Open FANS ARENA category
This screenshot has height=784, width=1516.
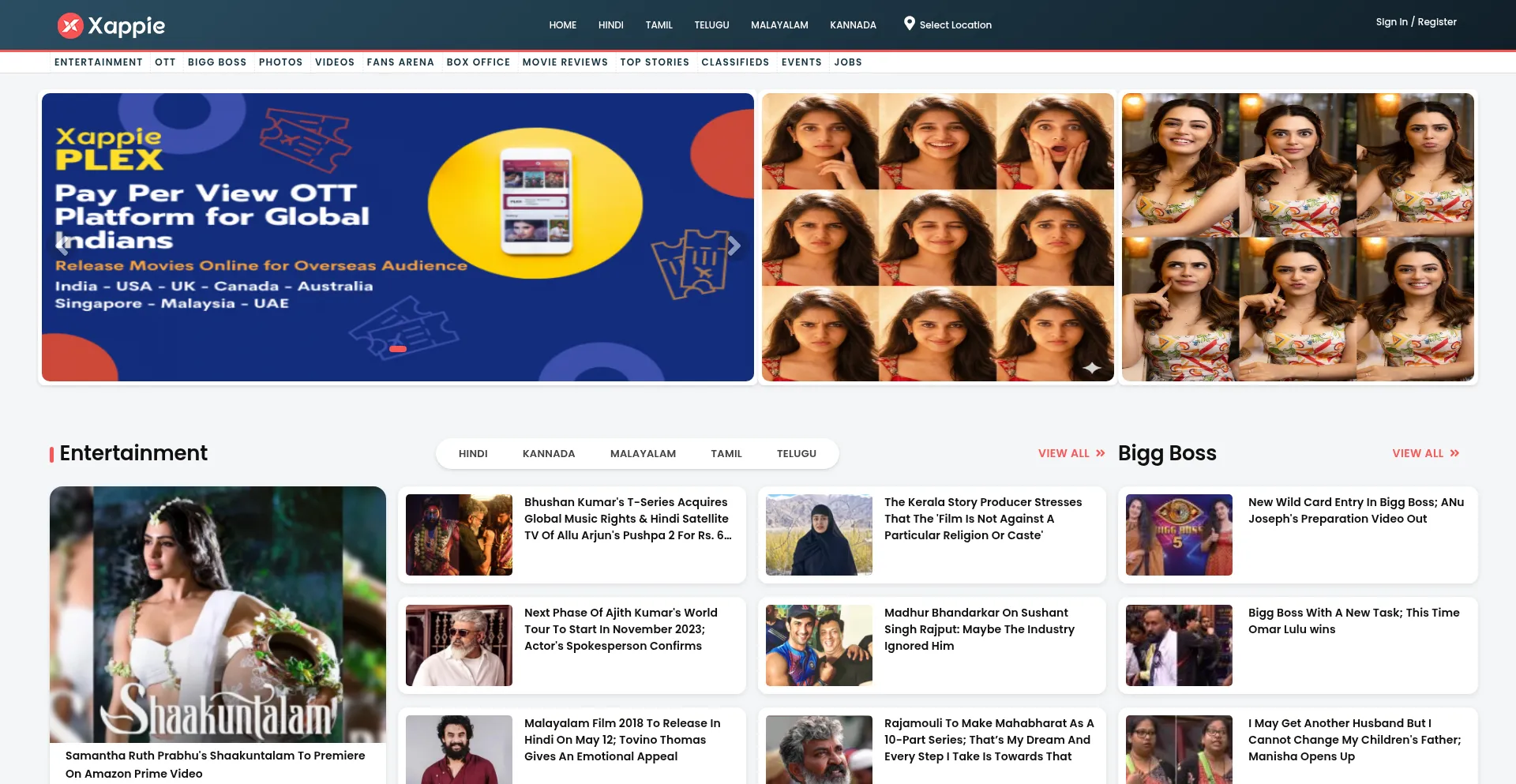(x=400, y=62)
